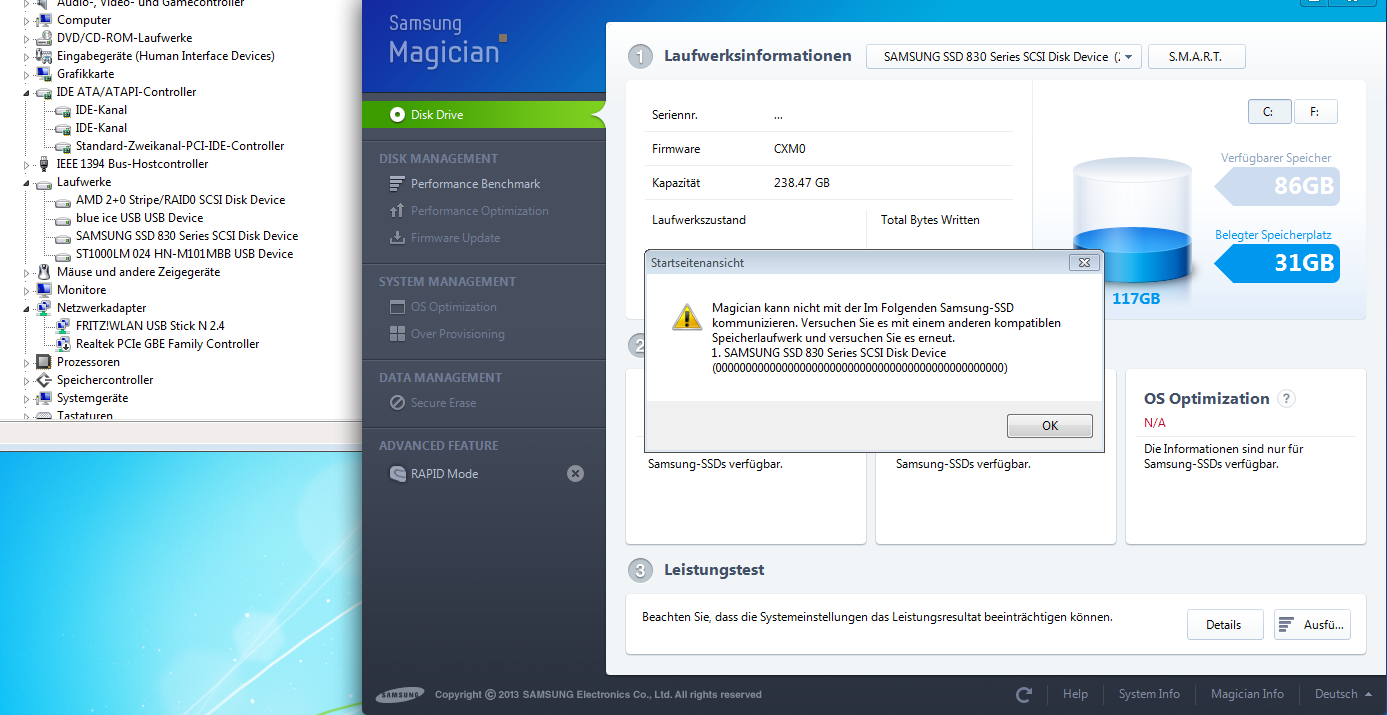Click the Secure Erase prohibited icon
The height and width of the screenshot is (715, 1387).
[x=396, y=403]
